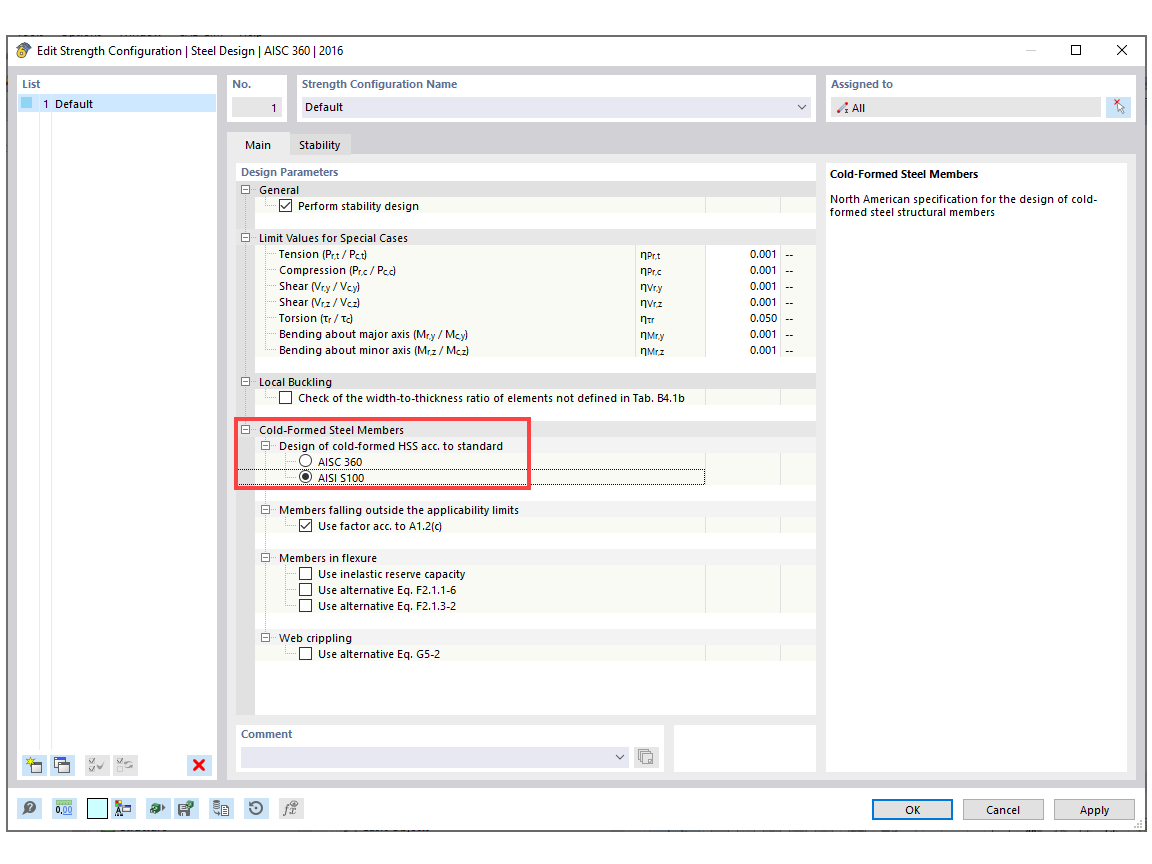Open the Comment dropdown arrow
Screen dimensions: 1152x864
[619, 757]
